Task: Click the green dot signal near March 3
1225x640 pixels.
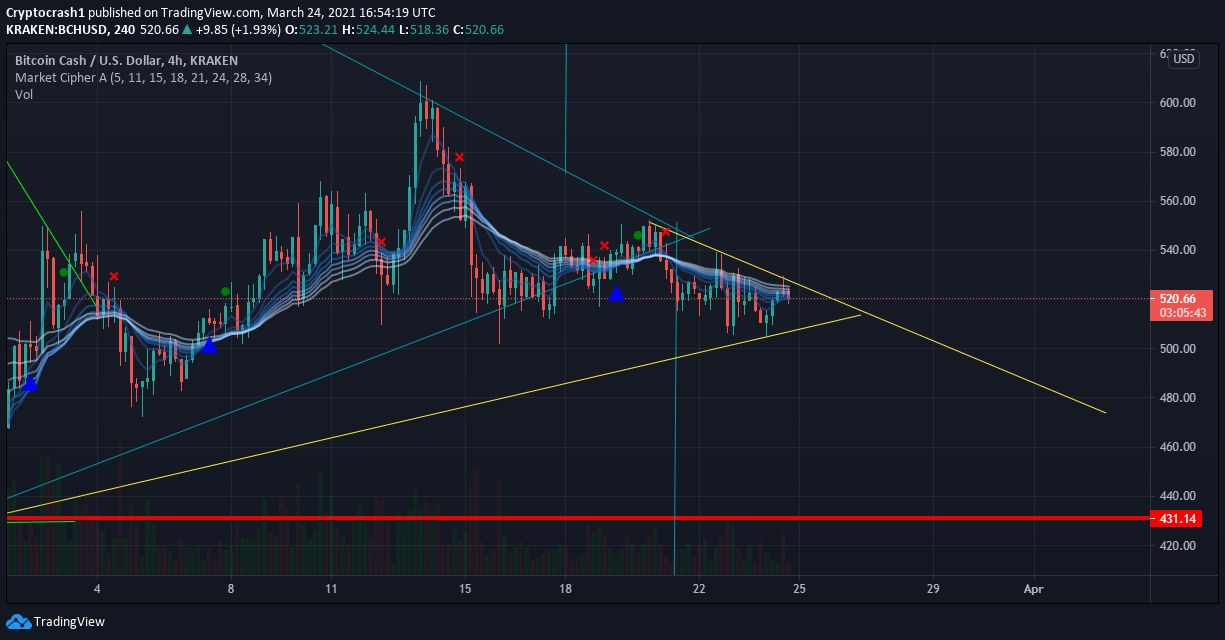Action: pyautogui.click(x=64, y=271)
